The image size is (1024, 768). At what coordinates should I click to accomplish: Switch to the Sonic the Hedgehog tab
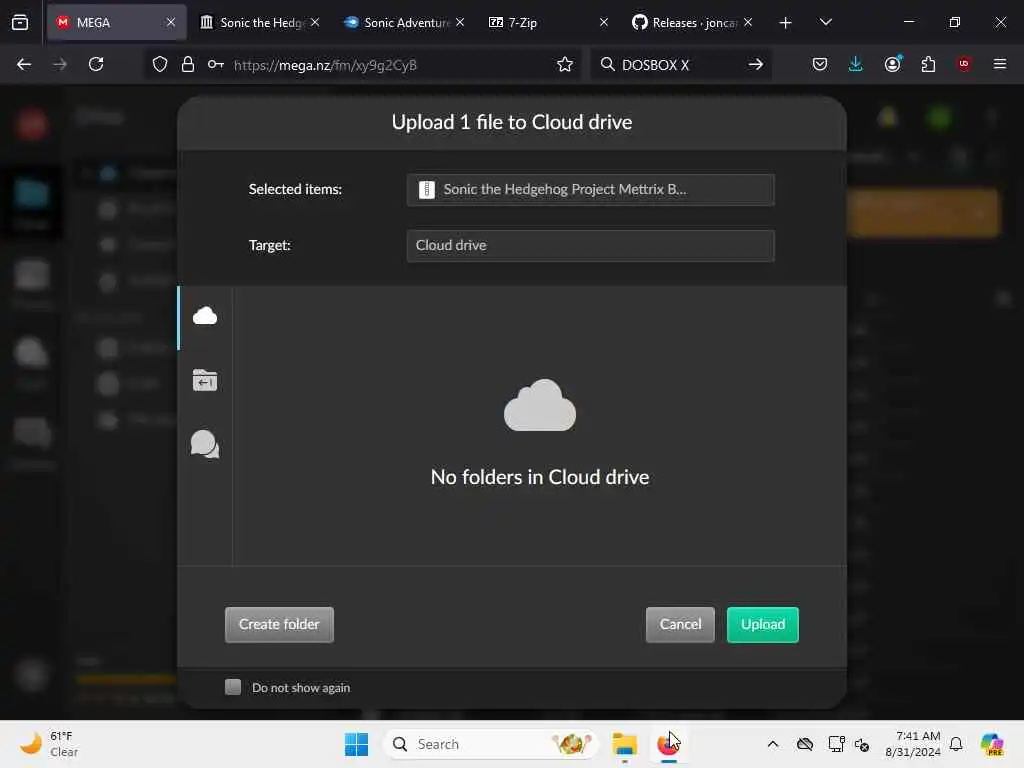(260, 22)
